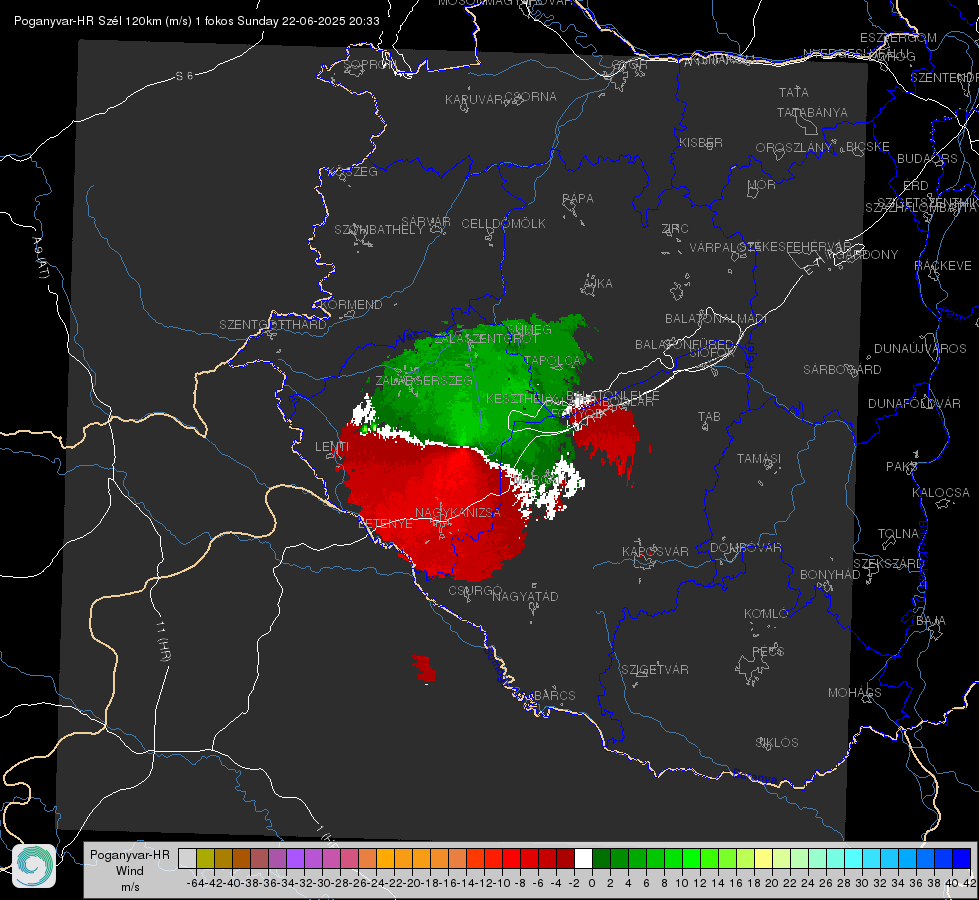979x900 pixels.
Task: Click the PAPA town label
Action: point(578,199)
